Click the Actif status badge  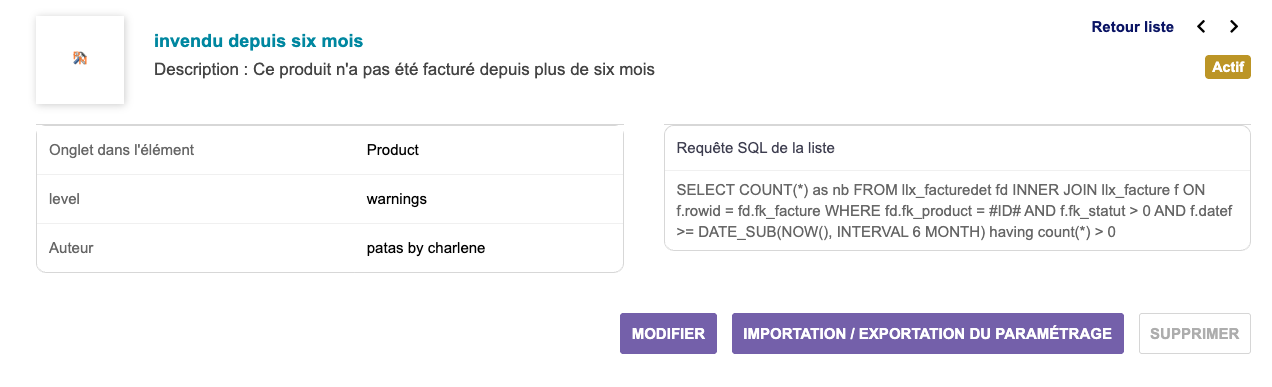click(x=1228, y=68)
